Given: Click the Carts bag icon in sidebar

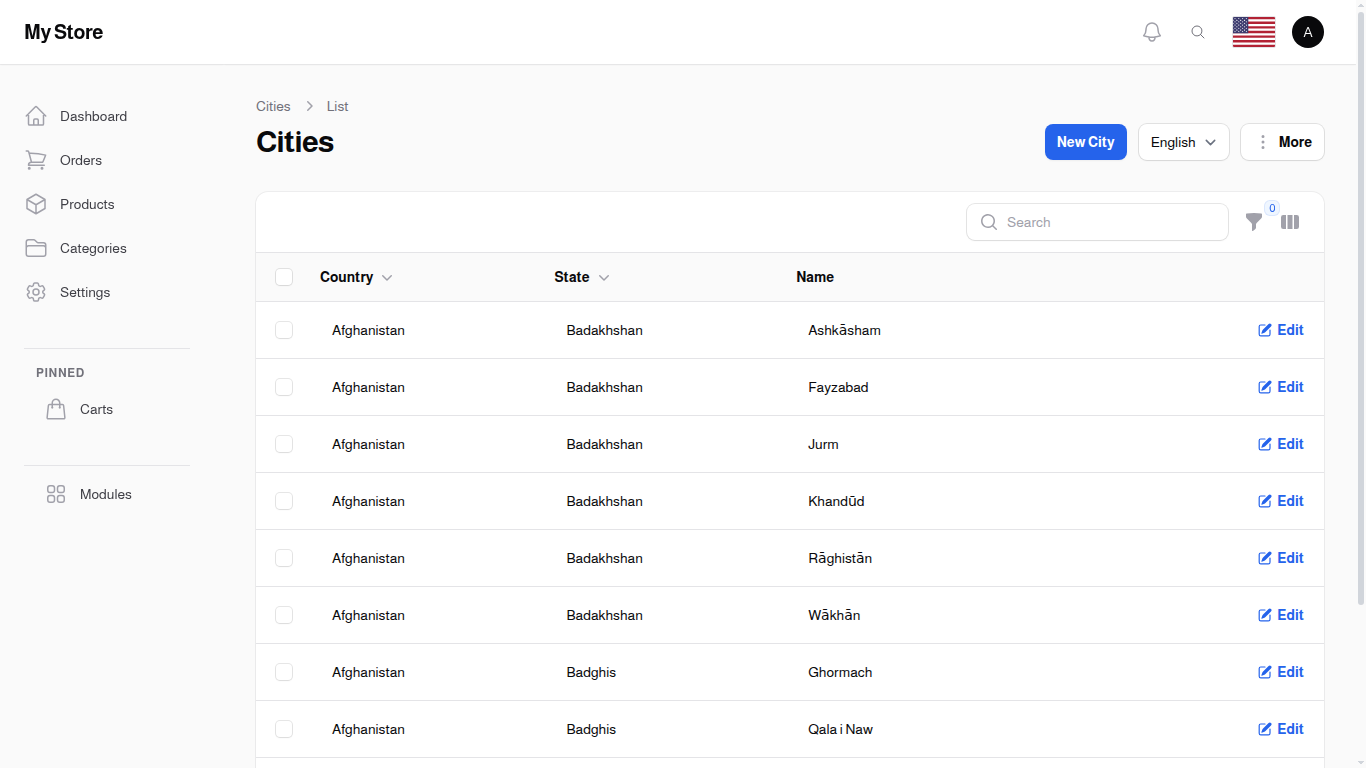Looking at the screenshot, I should click(x=56, y=409).
